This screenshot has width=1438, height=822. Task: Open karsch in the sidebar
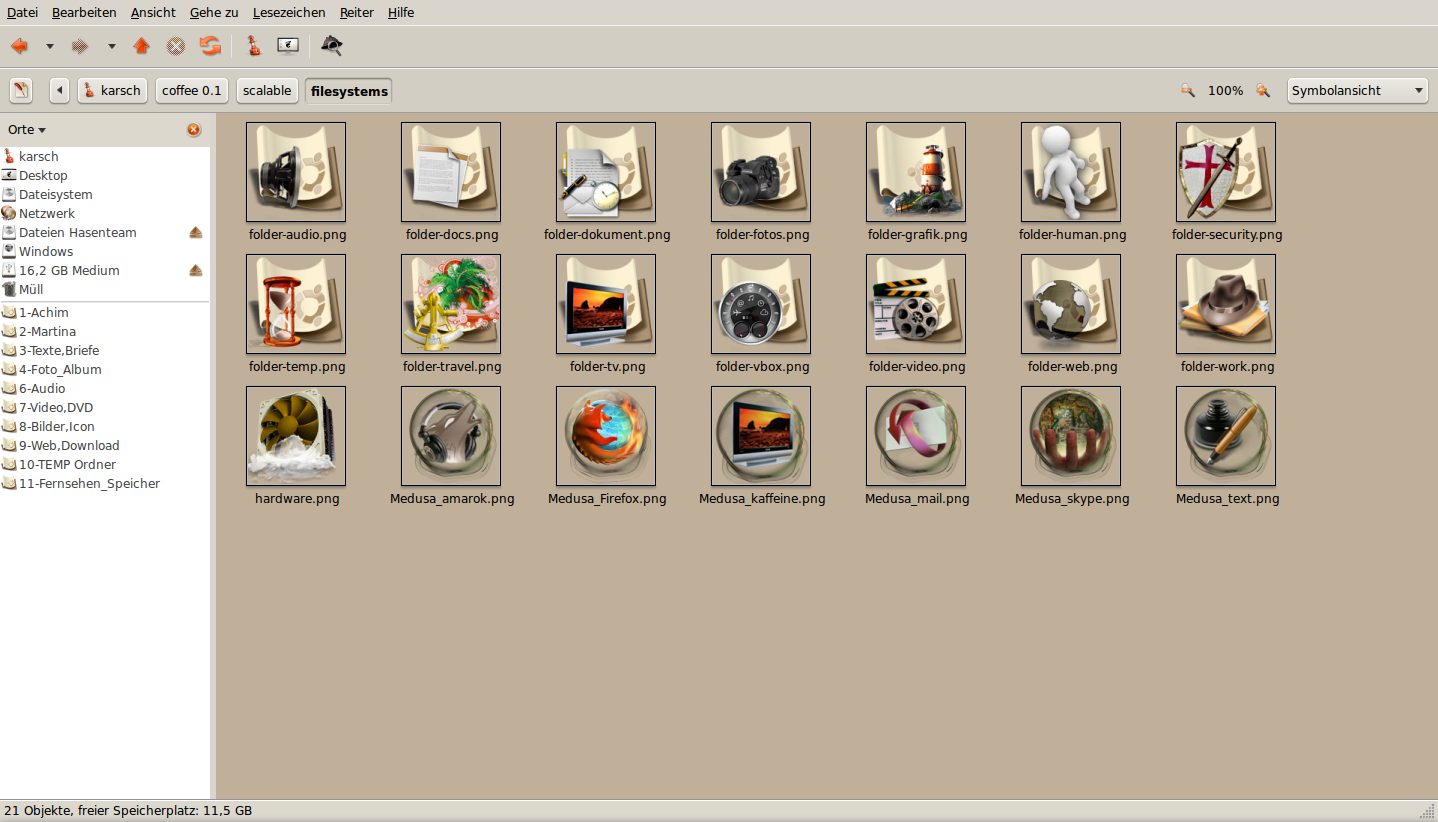[x=105, y=156]
